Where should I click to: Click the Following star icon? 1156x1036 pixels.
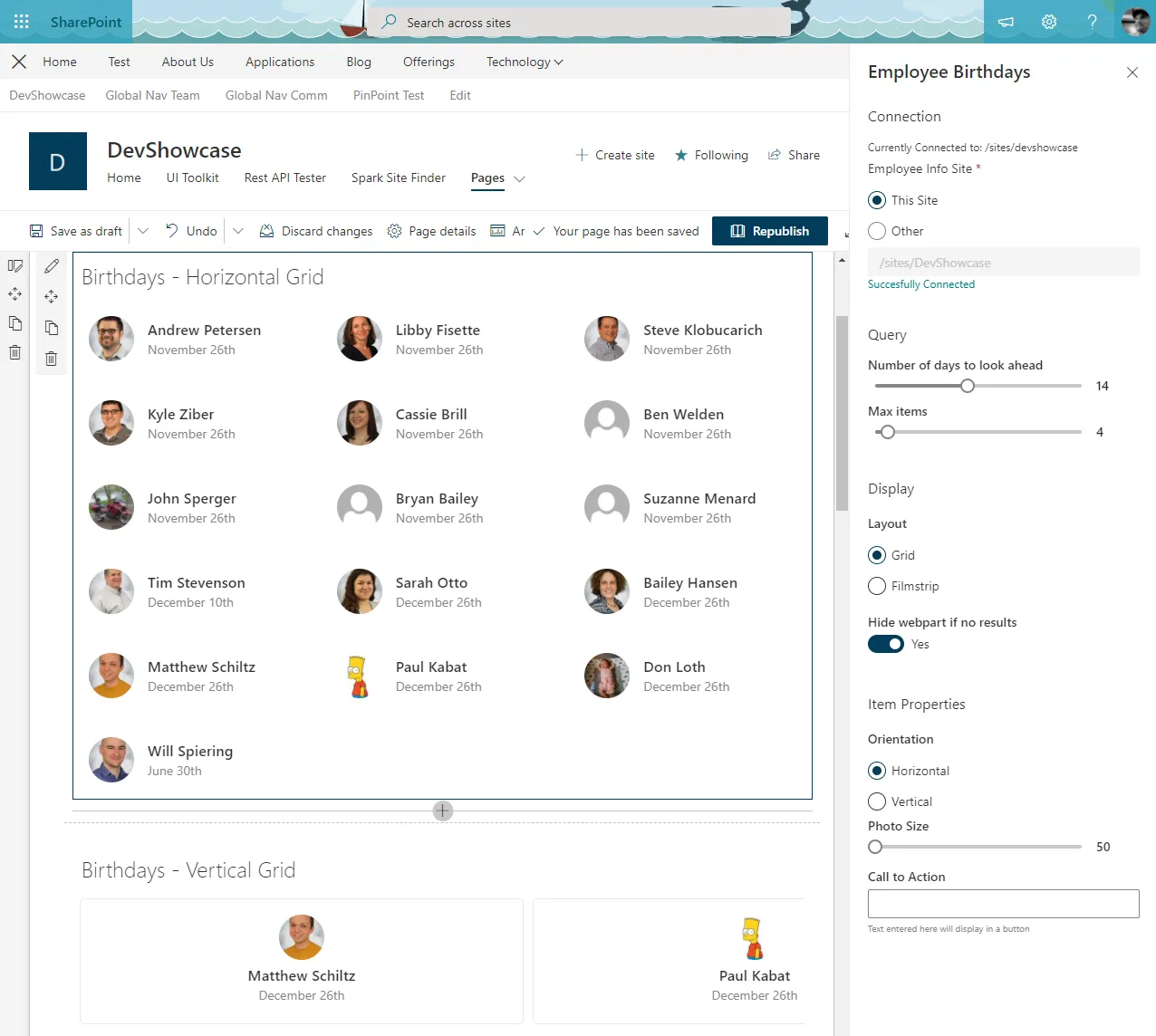[x=681, y=155]
